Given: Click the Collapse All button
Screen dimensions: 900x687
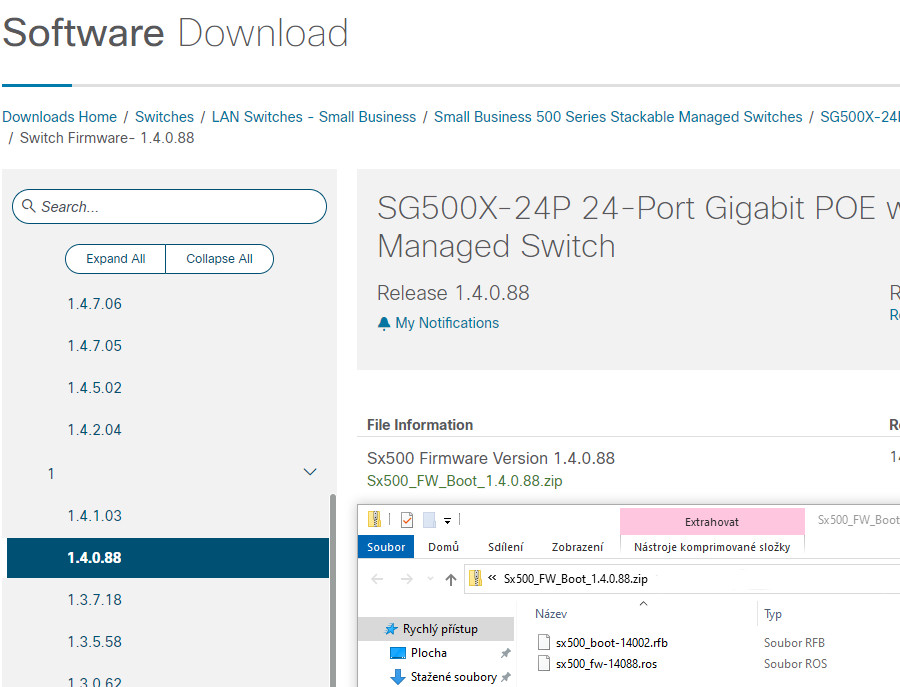Looking at the screenshot, I should pyautogui.click(x=219, y=259).
